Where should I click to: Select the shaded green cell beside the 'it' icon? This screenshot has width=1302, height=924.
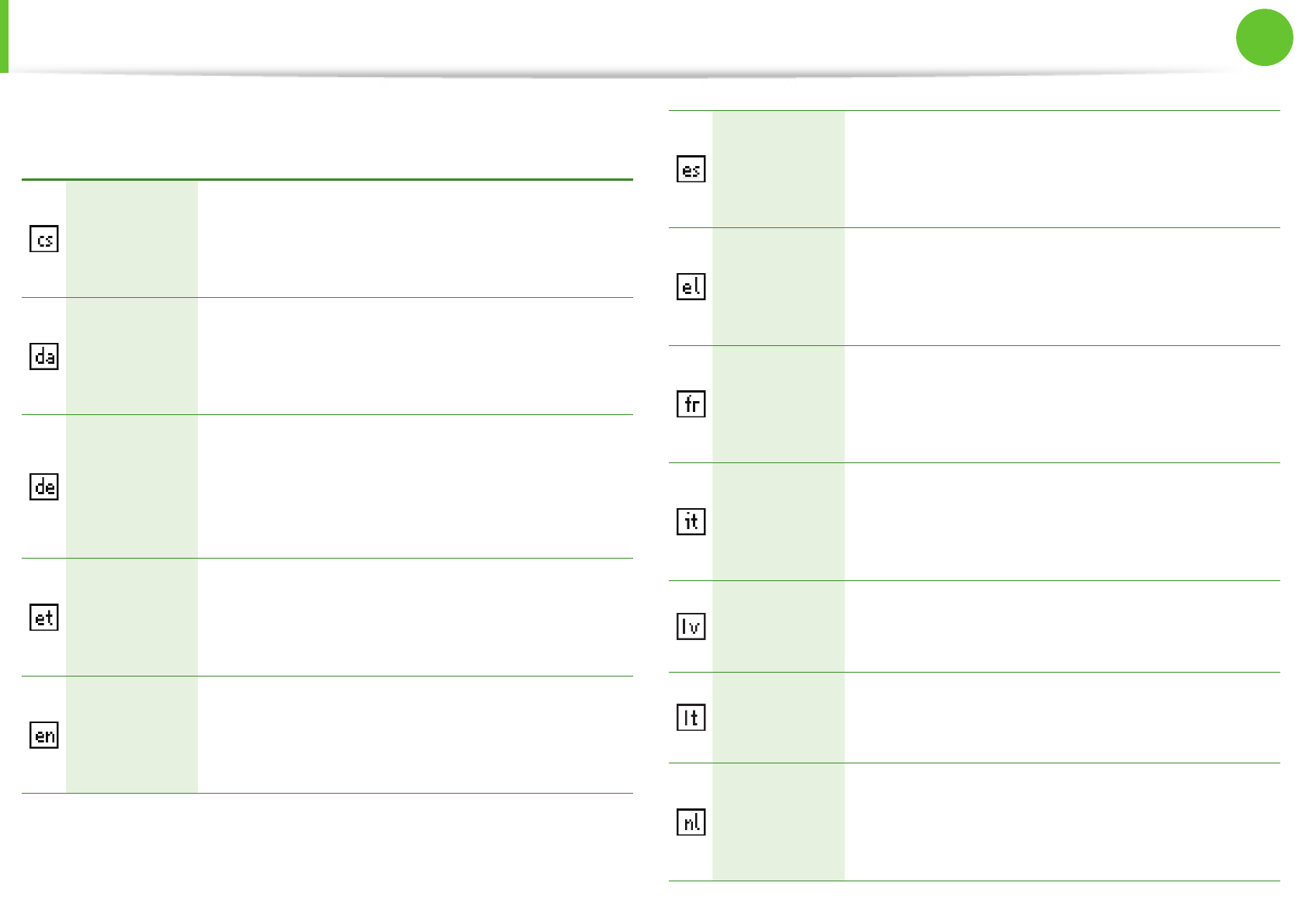[x=778, y=521]
